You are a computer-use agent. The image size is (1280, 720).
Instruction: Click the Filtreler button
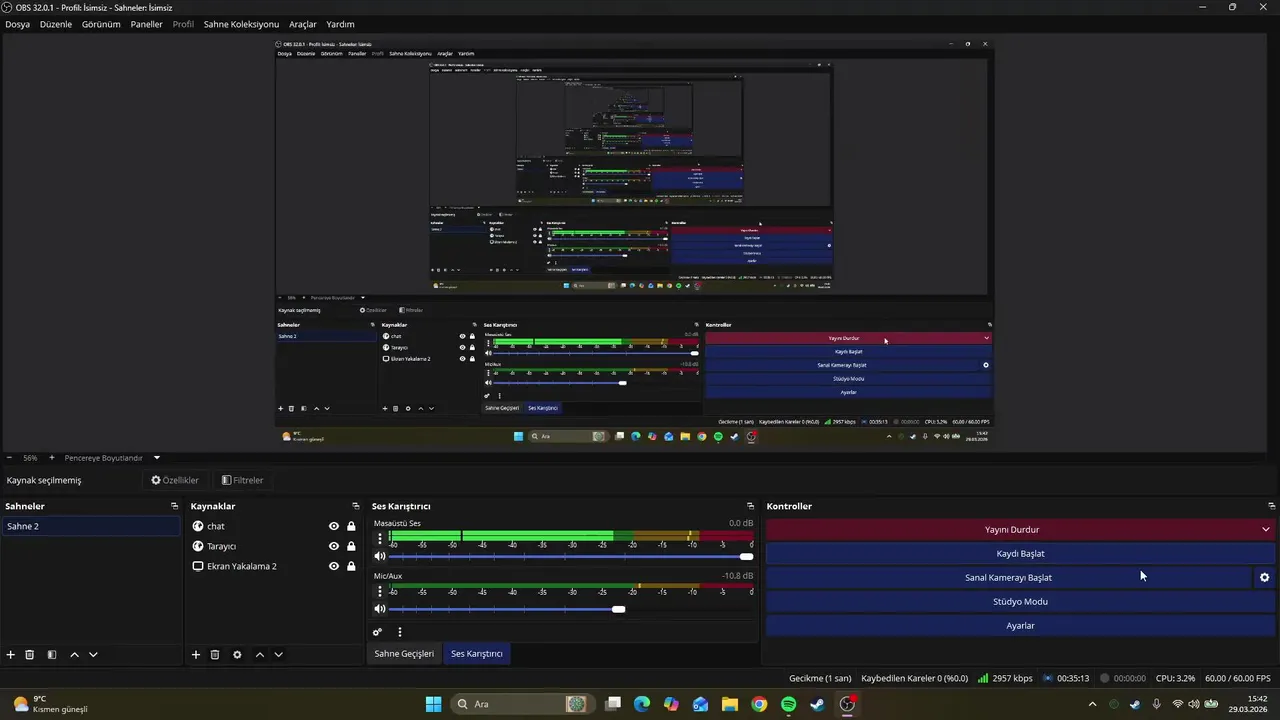click(x=243, y=480)
